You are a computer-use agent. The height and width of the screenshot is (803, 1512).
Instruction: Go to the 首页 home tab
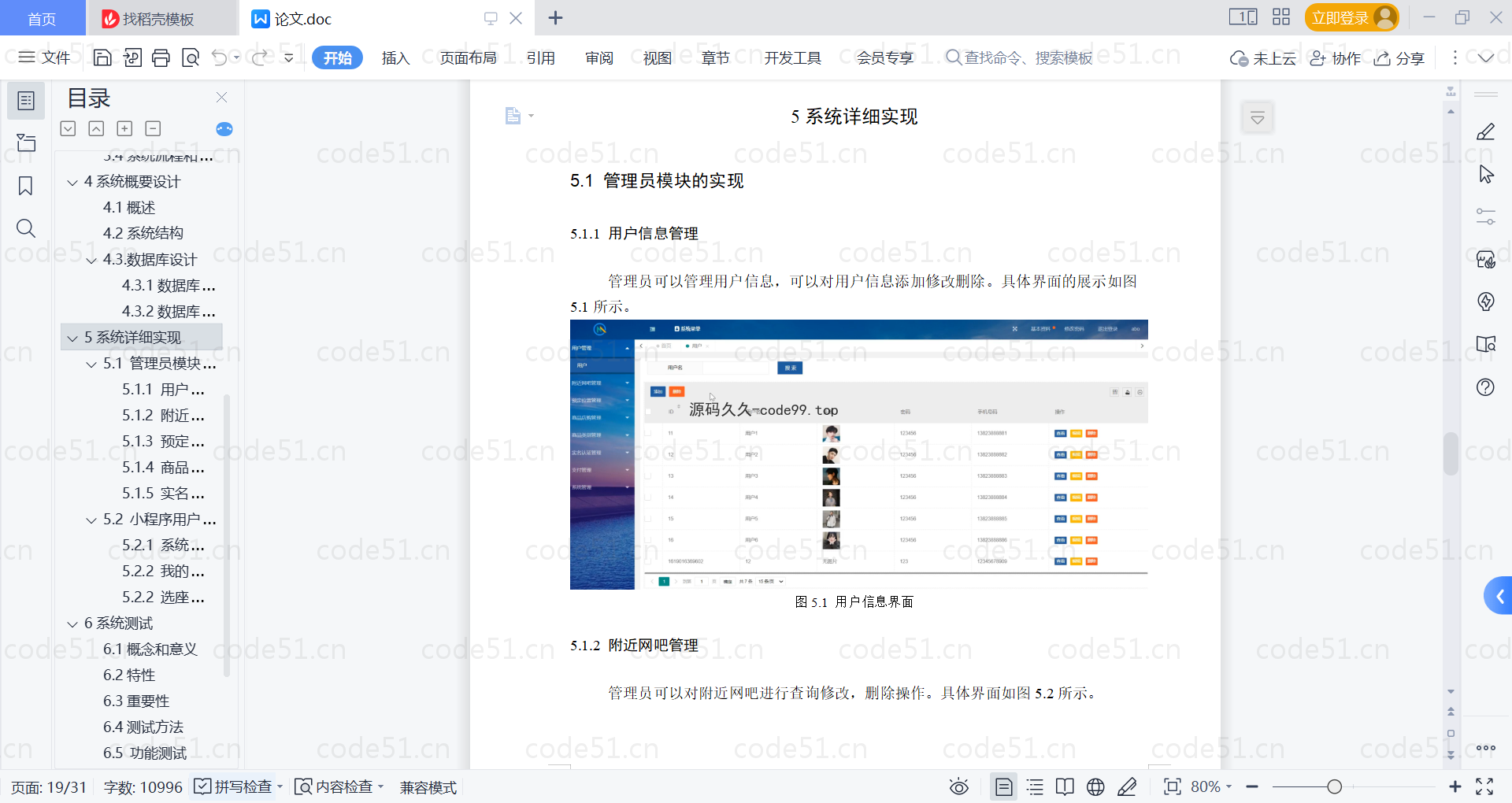click(42, 18)
